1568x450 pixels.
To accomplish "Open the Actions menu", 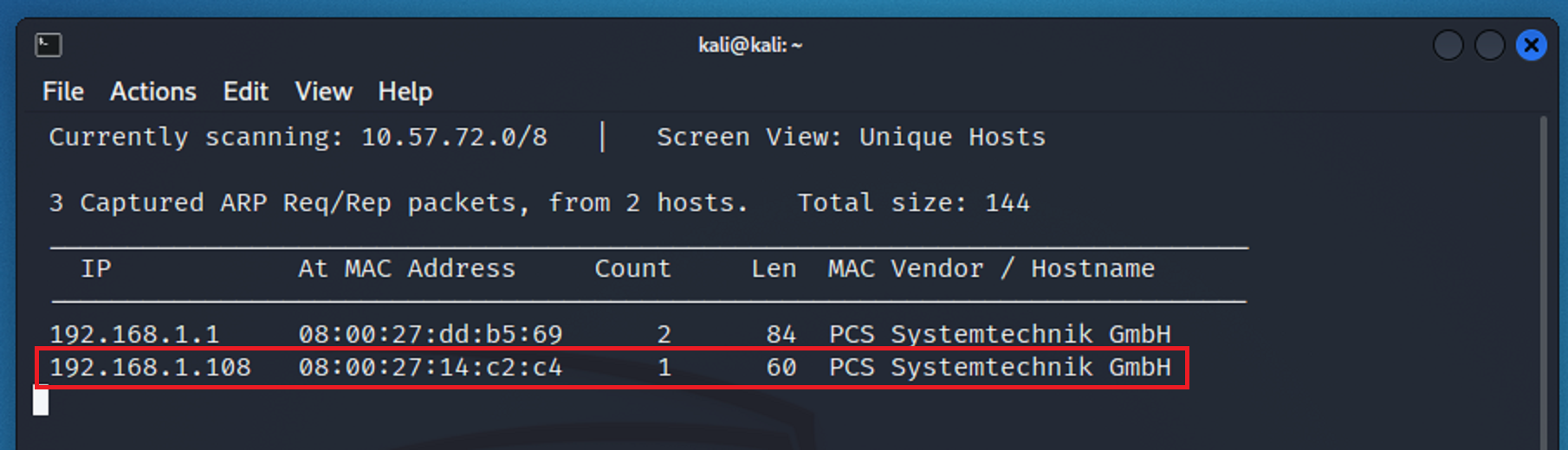I will click(x=152, y=92).
